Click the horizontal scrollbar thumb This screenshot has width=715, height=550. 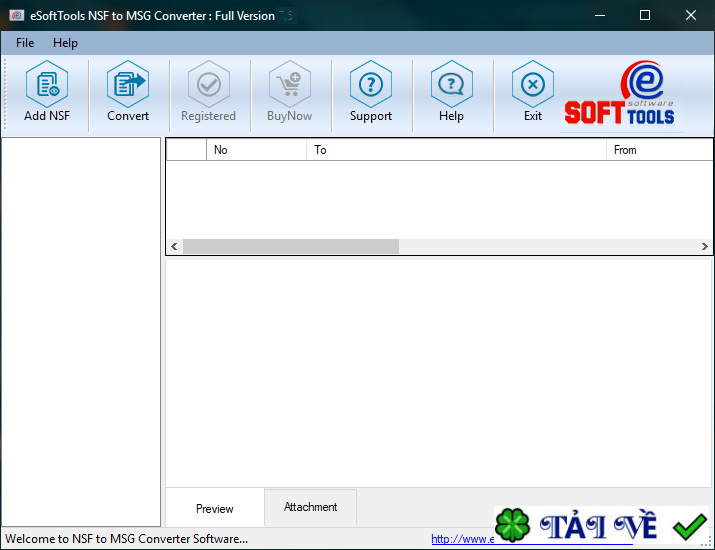[291, 246]
